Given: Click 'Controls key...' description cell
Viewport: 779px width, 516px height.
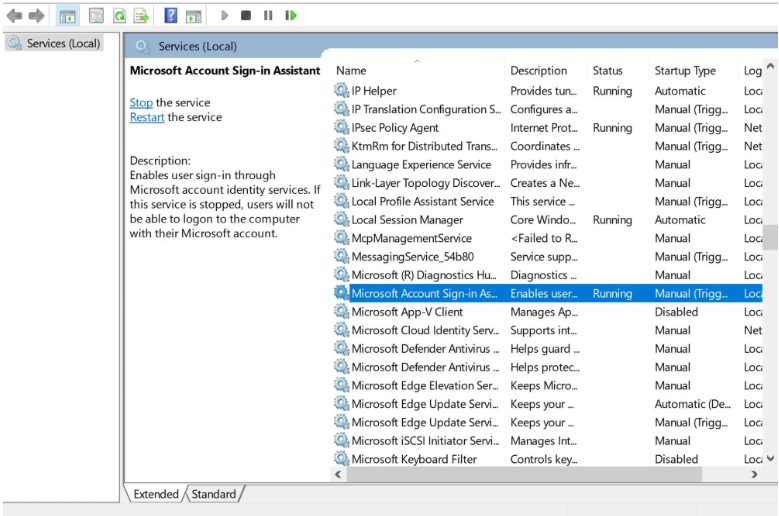Looking at the screenshot, I should (544, 459).
